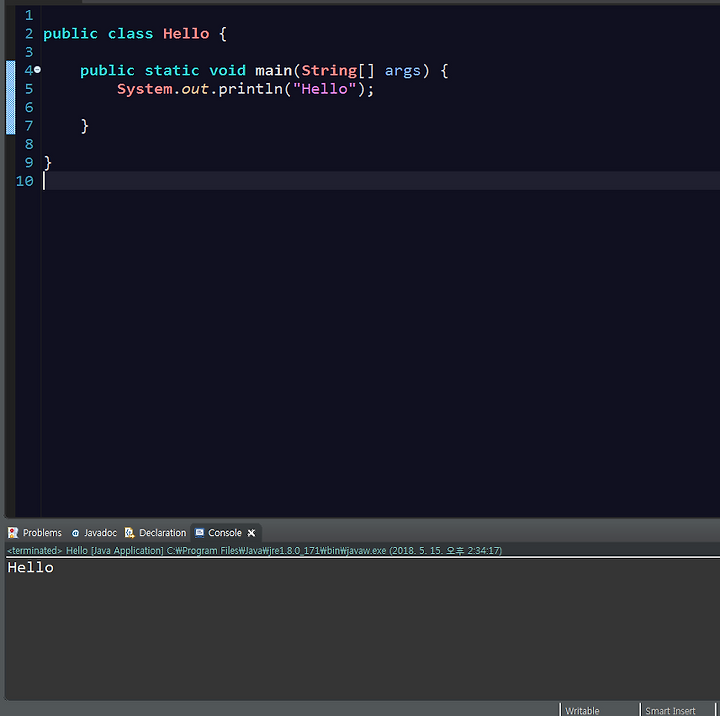Click the Problems tab icon

point(13,533)
